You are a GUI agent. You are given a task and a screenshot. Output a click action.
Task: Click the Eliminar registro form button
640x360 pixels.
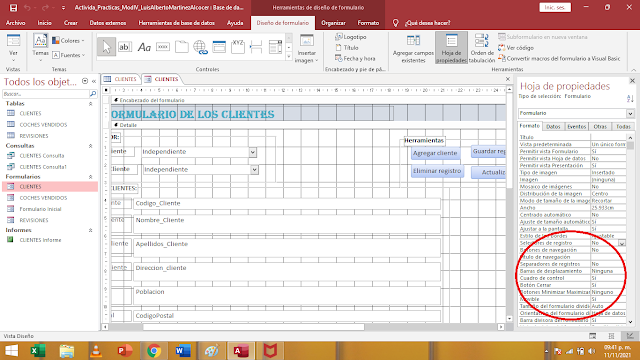(x=437, y=171)
